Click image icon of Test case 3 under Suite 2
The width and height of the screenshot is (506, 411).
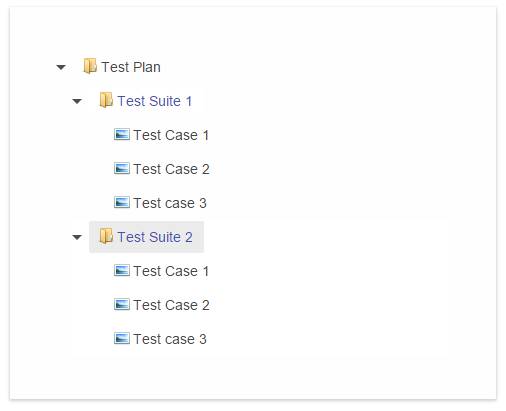122,338
